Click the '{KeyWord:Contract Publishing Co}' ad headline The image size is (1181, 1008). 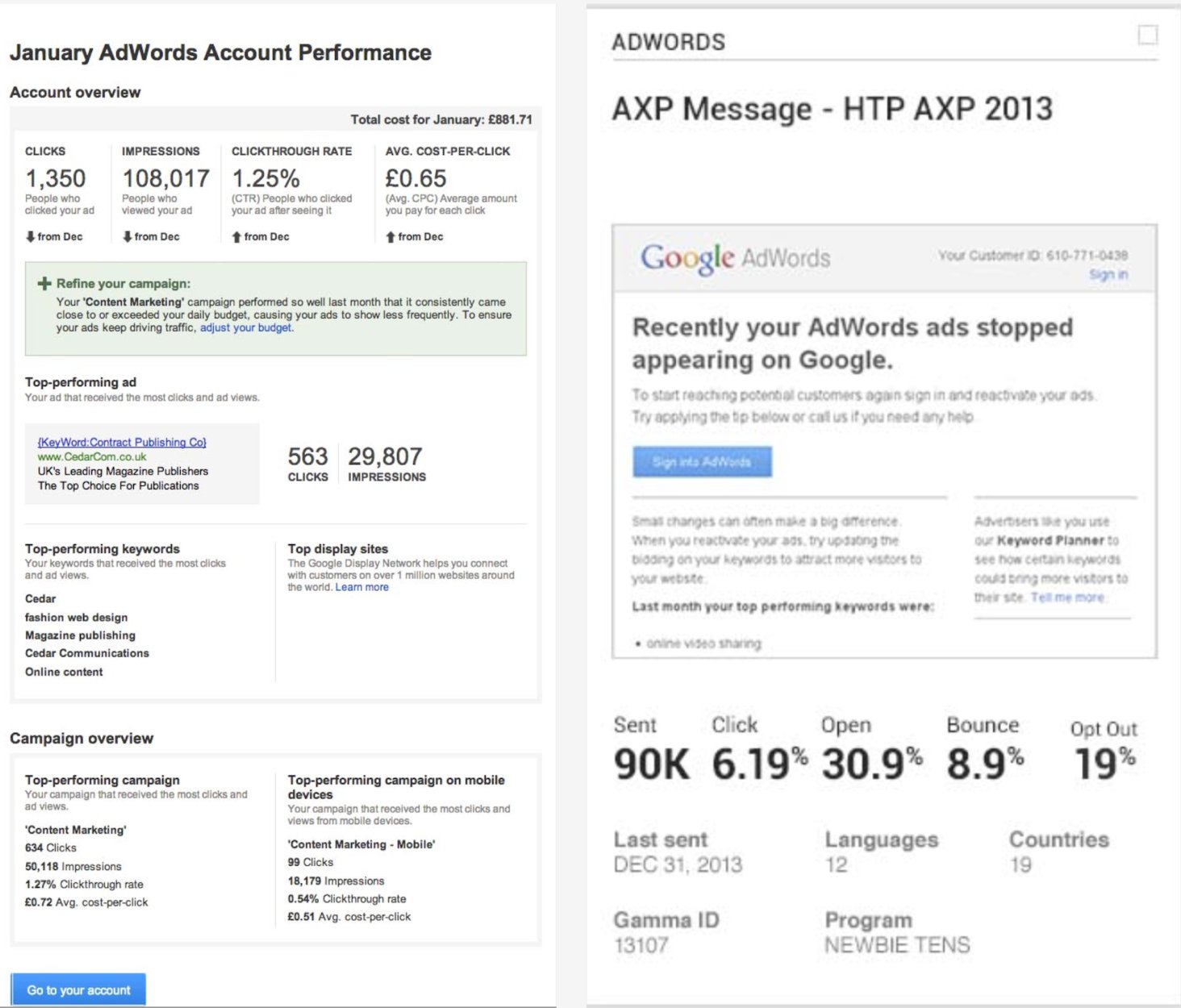tap(123, 442)
